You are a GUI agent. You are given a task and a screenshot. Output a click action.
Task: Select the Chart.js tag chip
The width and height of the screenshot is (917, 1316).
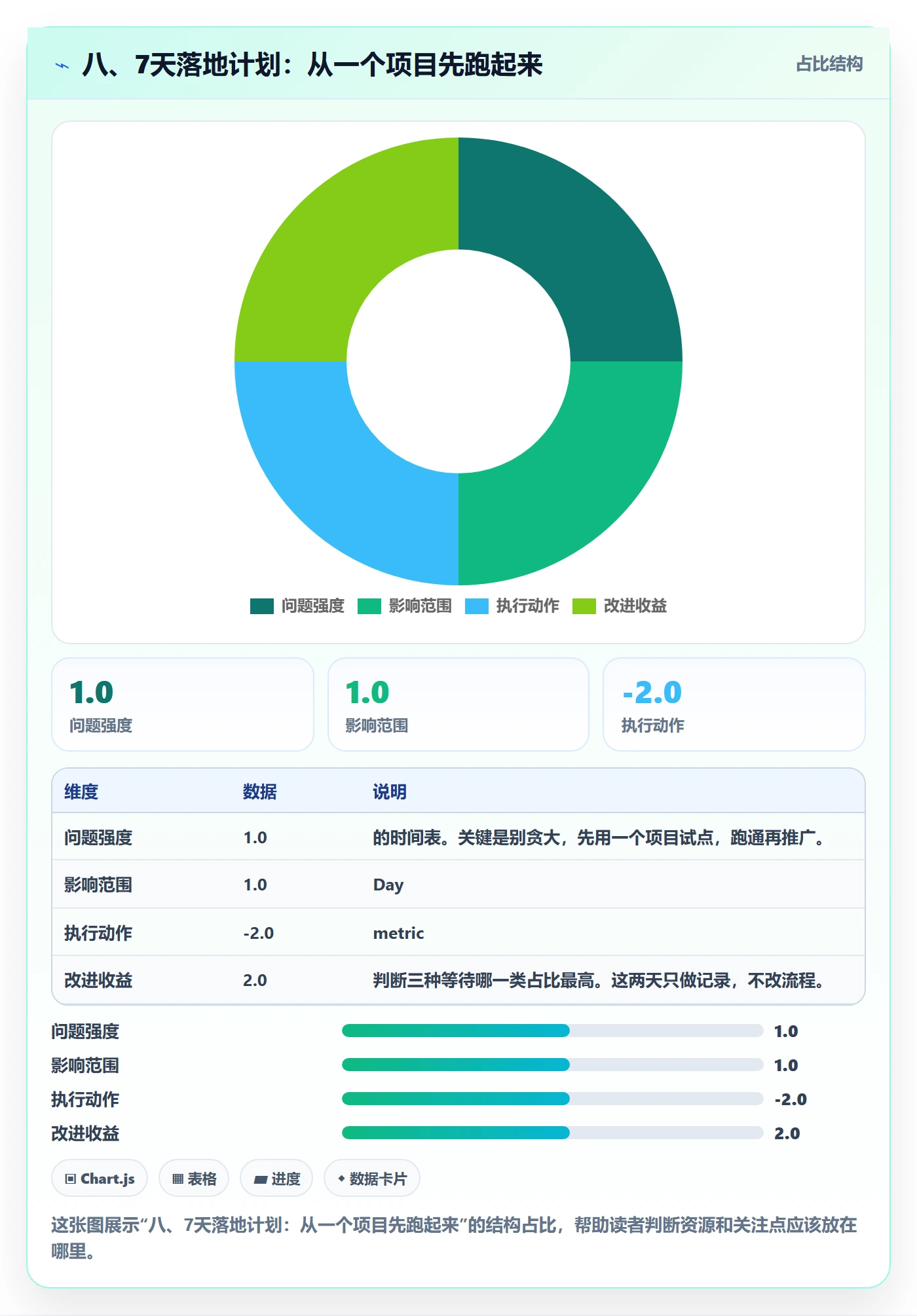click(x=100, y=1179)
